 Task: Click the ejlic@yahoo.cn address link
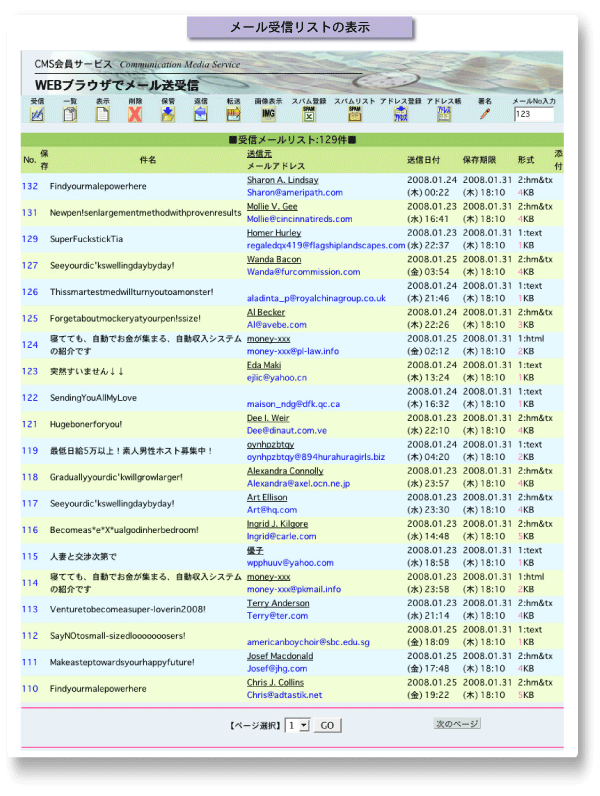coord(277,378)
